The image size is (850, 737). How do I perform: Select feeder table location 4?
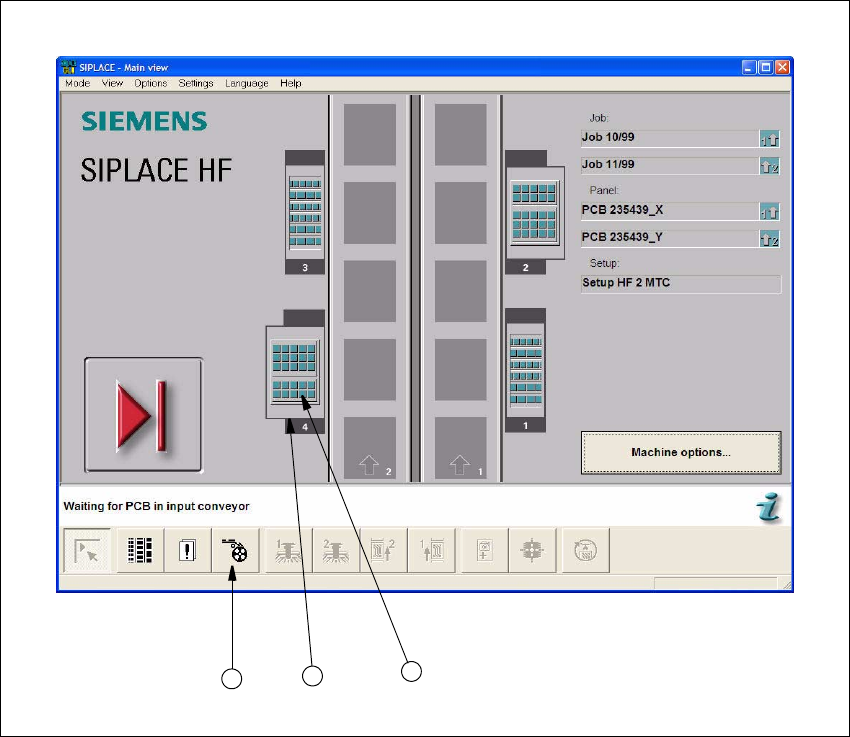[x=295, y=371]
